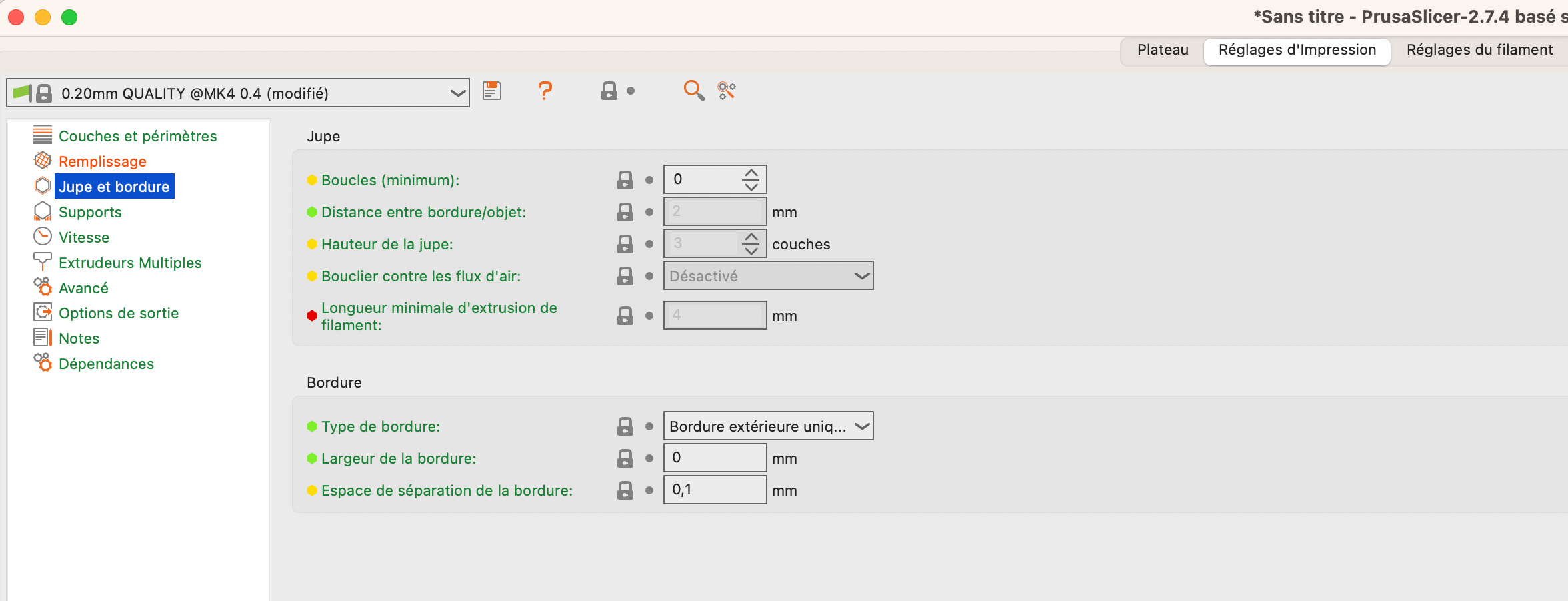The height and width of the screenshot is (601, 1568).
Task: Open the orange question mark help icon
Action: click(x=545, y=91)
